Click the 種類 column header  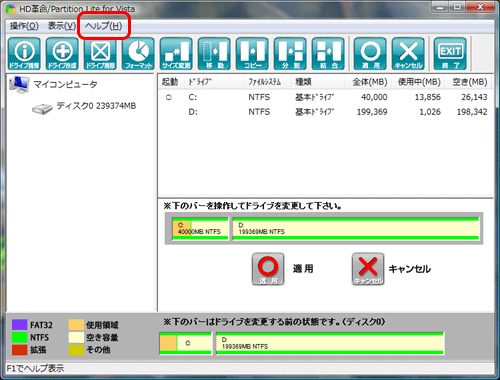(318, 82)
